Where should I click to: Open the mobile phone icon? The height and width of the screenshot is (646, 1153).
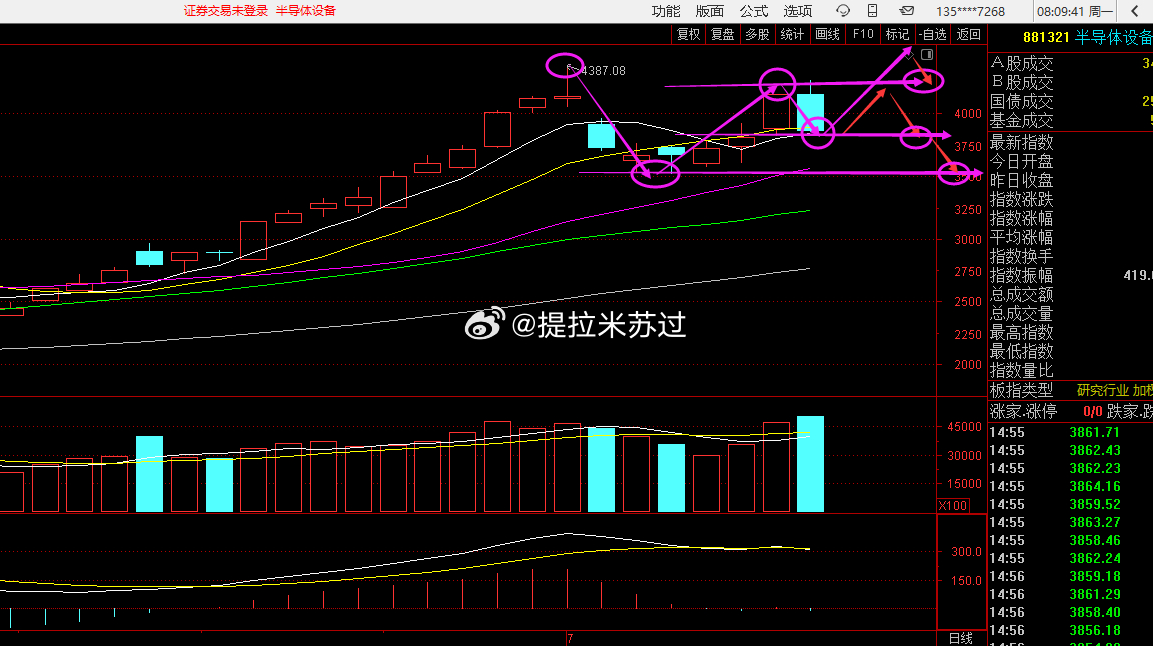872,10
